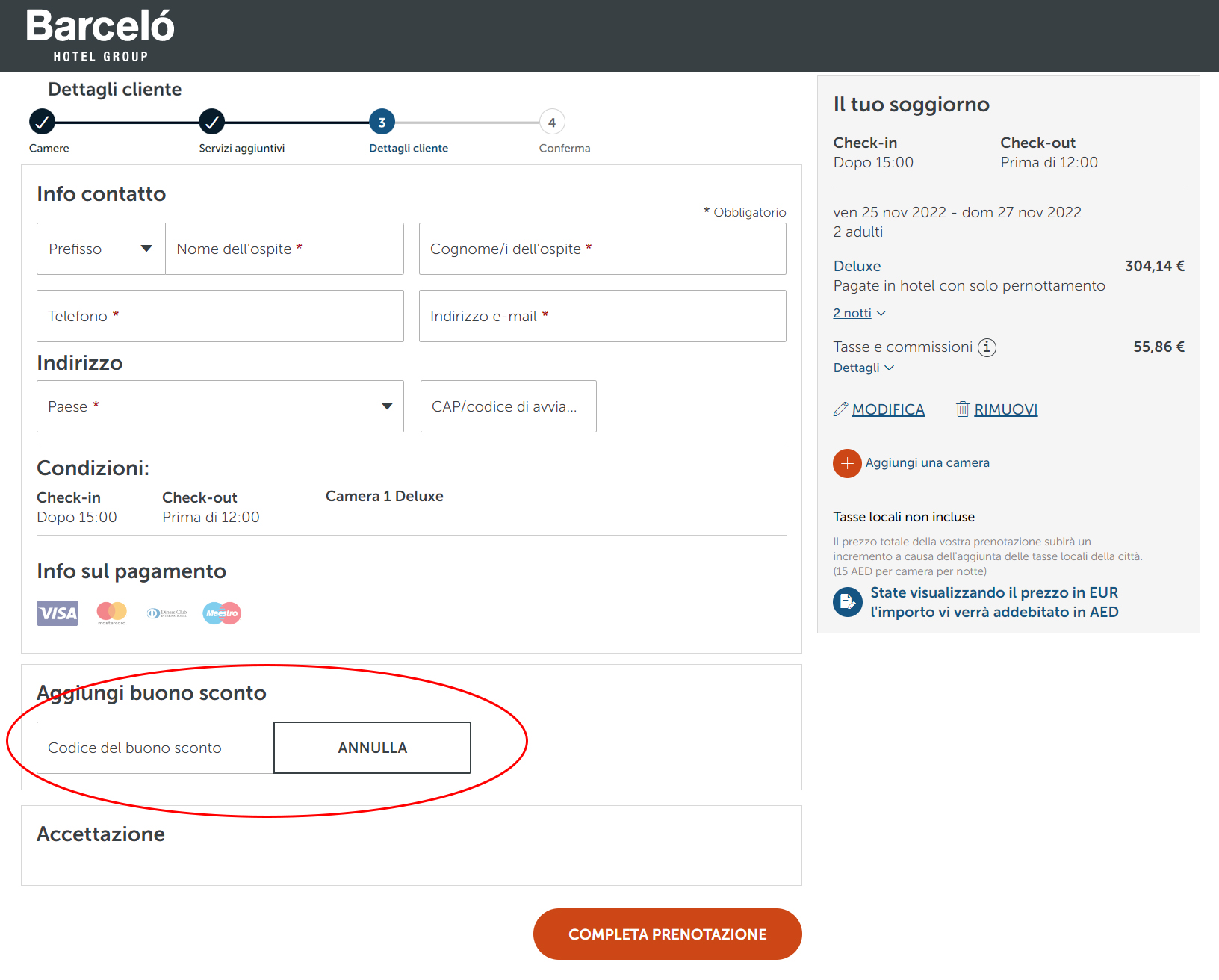Go back to the Camere step
Viewport: 1219px width, 980px height.
(x=43, y=121)
